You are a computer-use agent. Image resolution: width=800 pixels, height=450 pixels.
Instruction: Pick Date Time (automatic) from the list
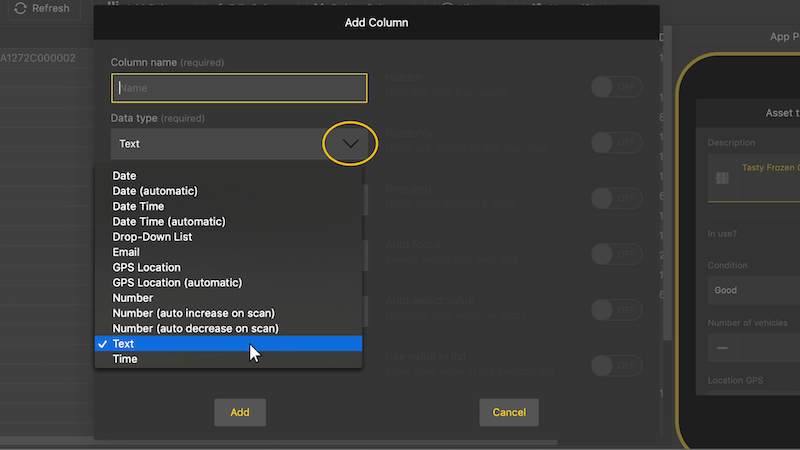coord(169,221)
